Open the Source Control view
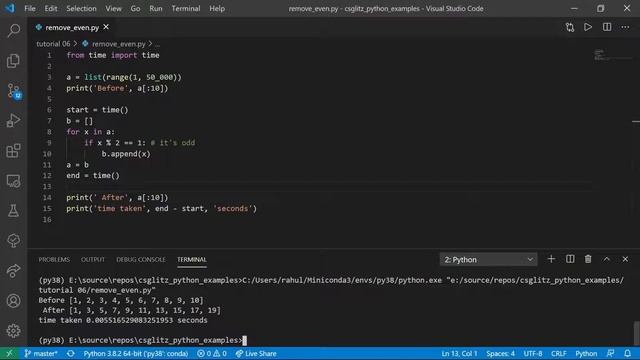The width and height of the screenshot is (640, 360). pyautogui.click(x=13, y=91)
